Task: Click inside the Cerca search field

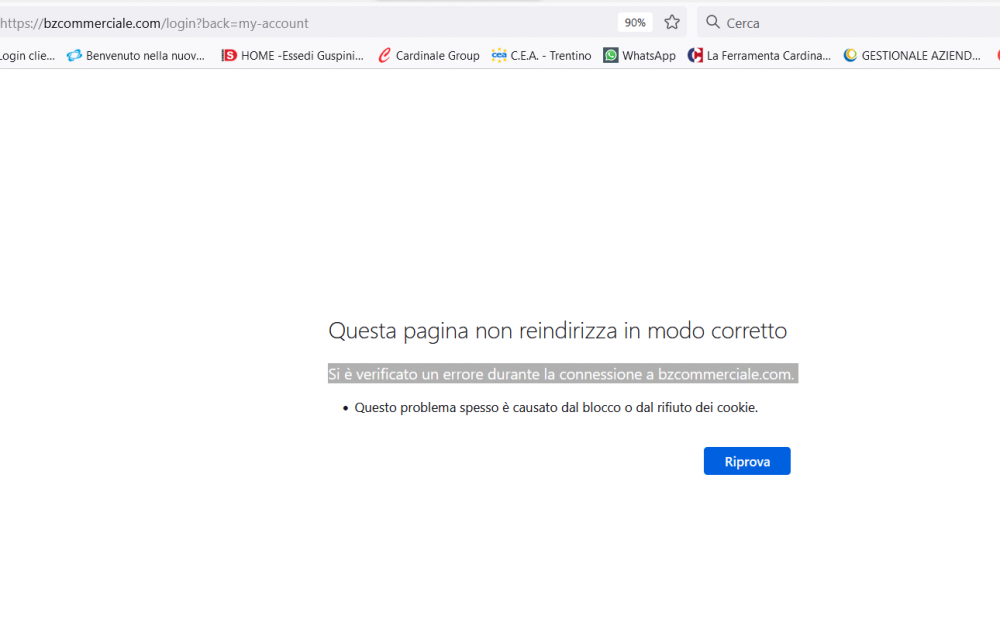Action: pos(760,22)
